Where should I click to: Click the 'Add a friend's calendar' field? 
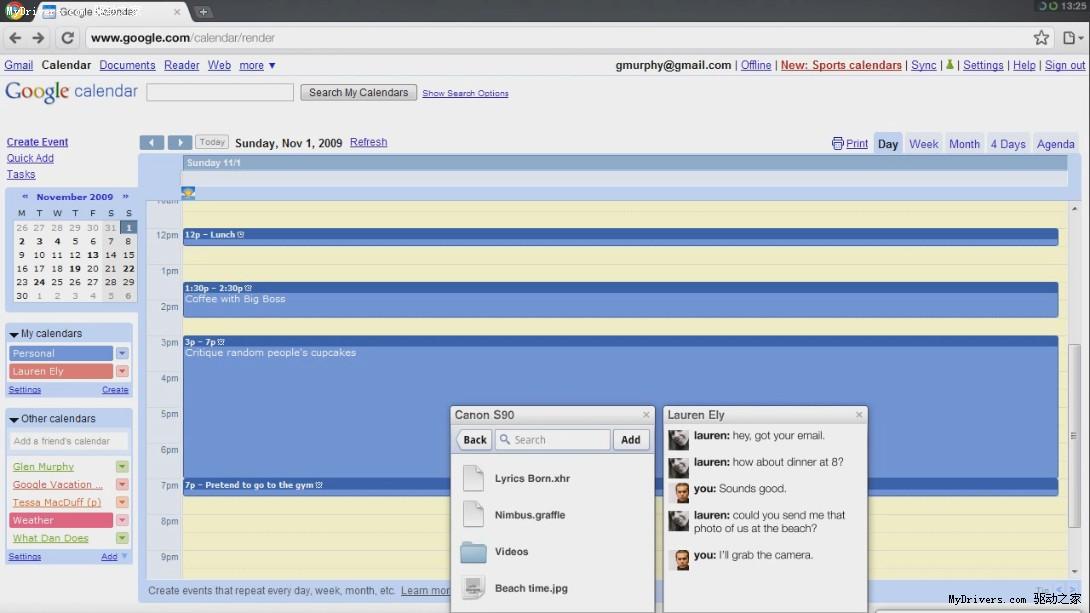(x=68, y=441)
